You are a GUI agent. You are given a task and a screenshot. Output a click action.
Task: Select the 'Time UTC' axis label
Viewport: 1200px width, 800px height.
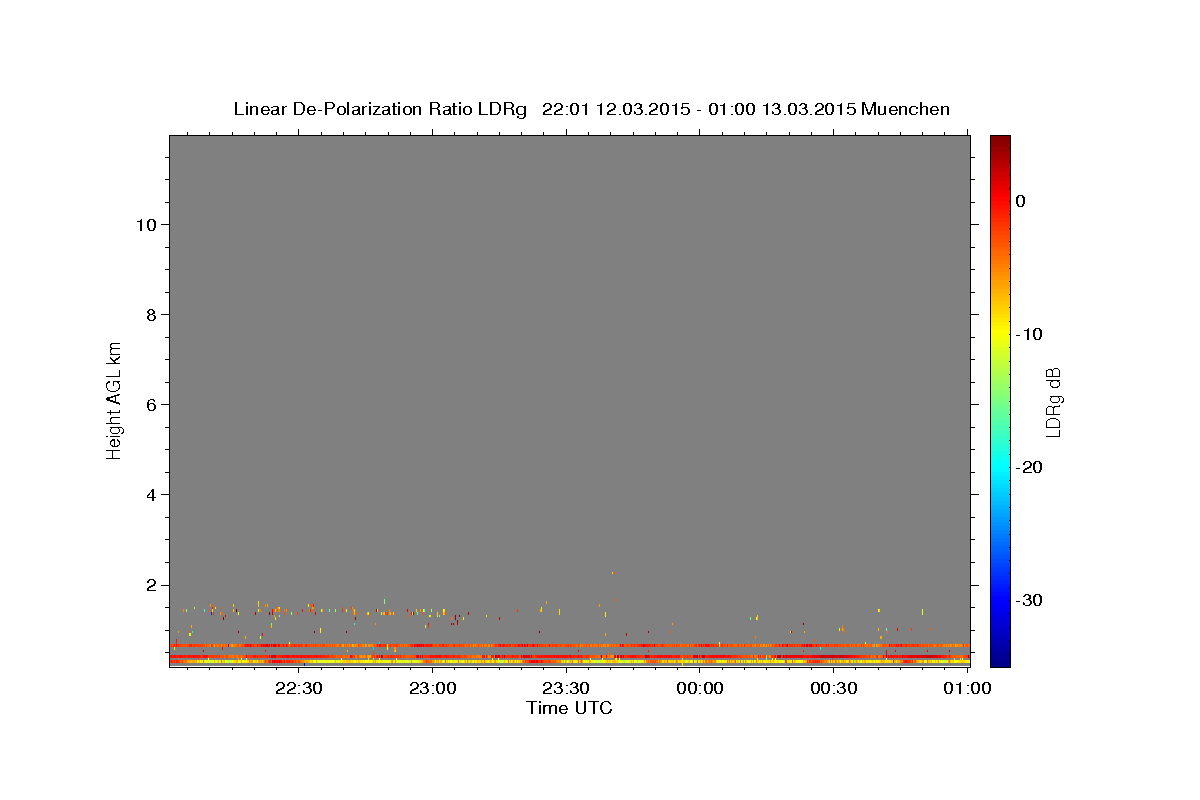pos(569,708)
